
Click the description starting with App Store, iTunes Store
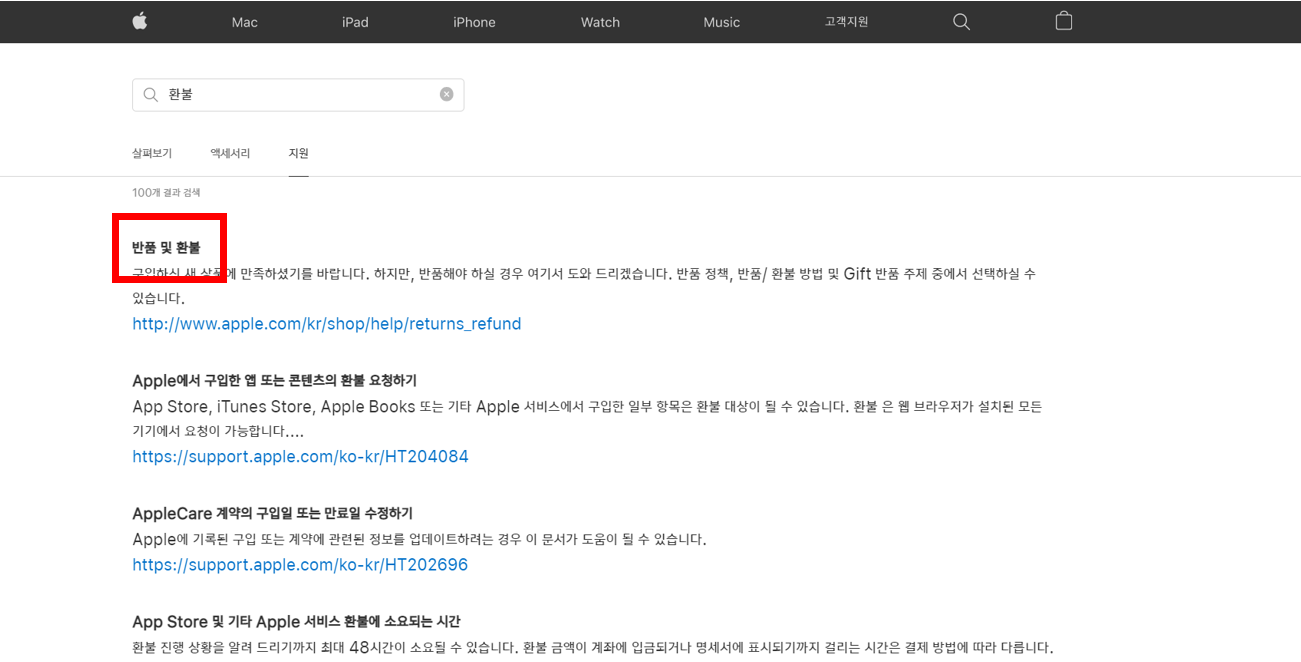[587, 419]
